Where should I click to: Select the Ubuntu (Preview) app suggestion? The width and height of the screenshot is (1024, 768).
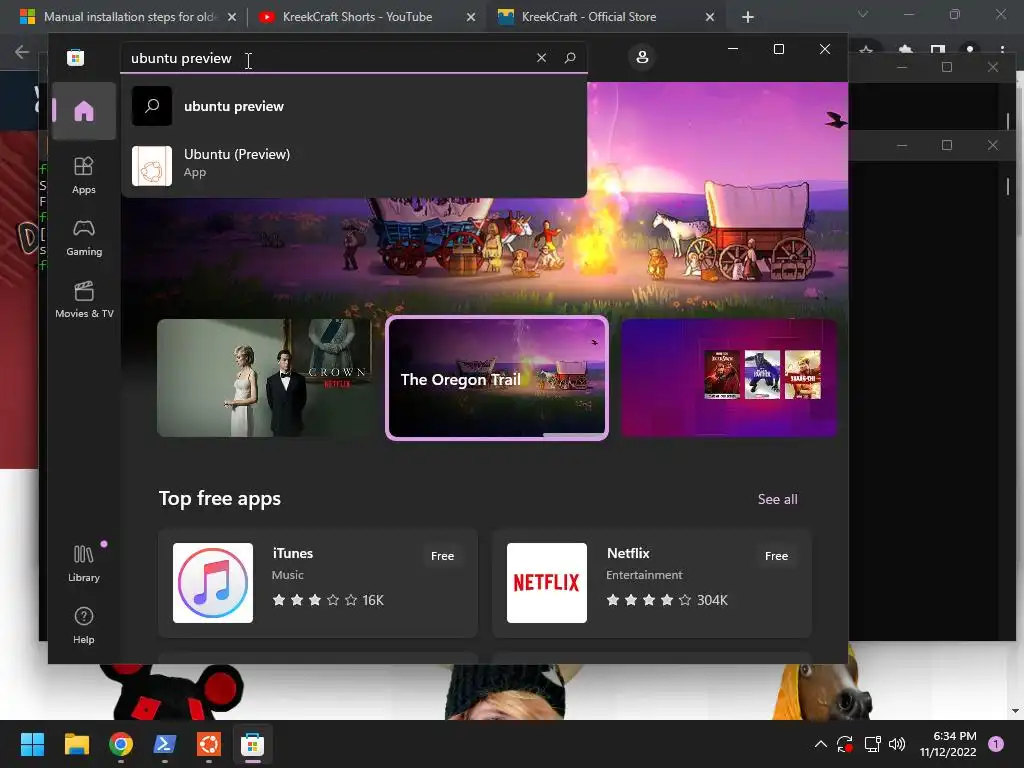(354, 165)
